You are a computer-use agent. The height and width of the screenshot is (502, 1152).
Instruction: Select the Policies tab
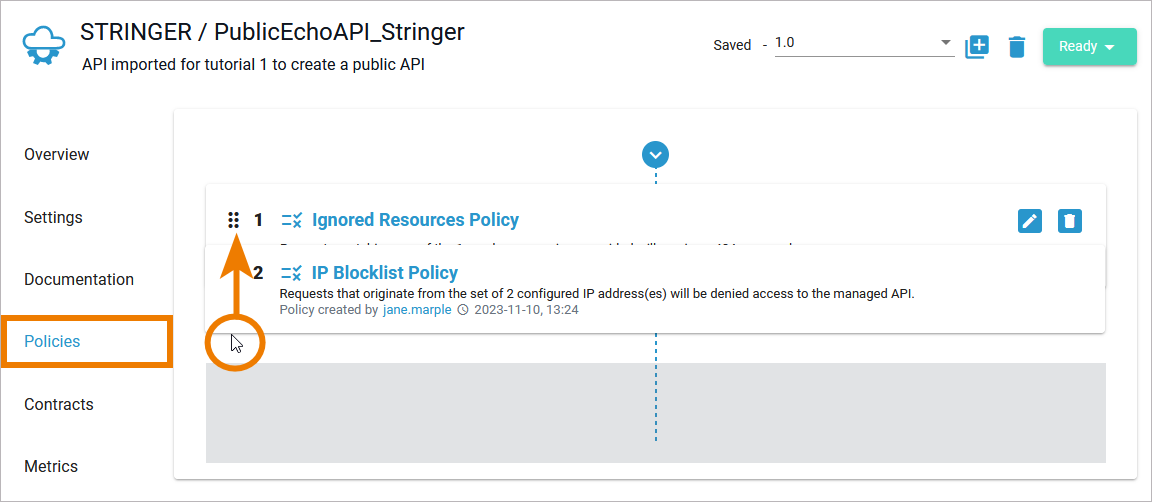(52, 342)
